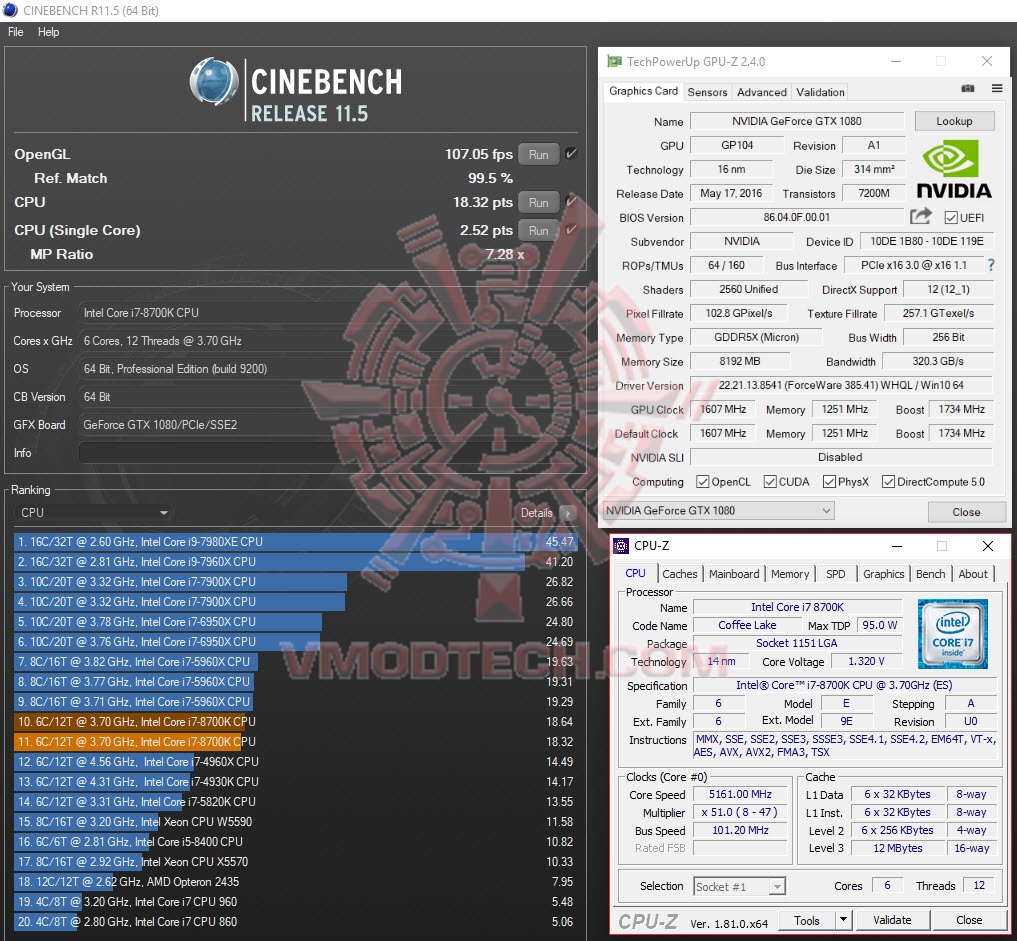Image resolution: width=1017 pixels, height=941 pixels.
Task: Click the CPU-Z Tools button
Action: [x=806, y=920]
